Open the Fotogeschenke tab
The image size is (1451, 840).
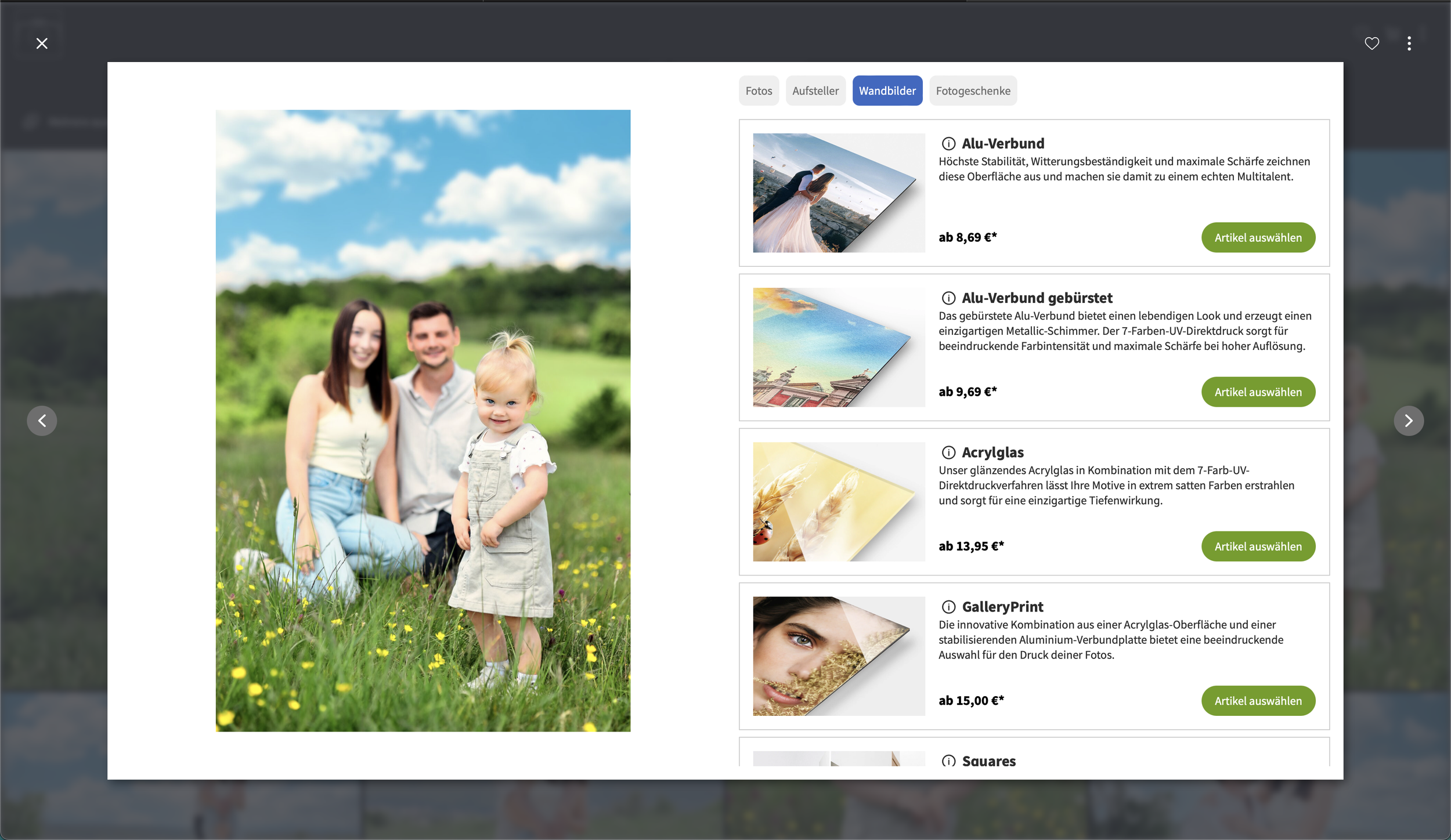(973, 90)
